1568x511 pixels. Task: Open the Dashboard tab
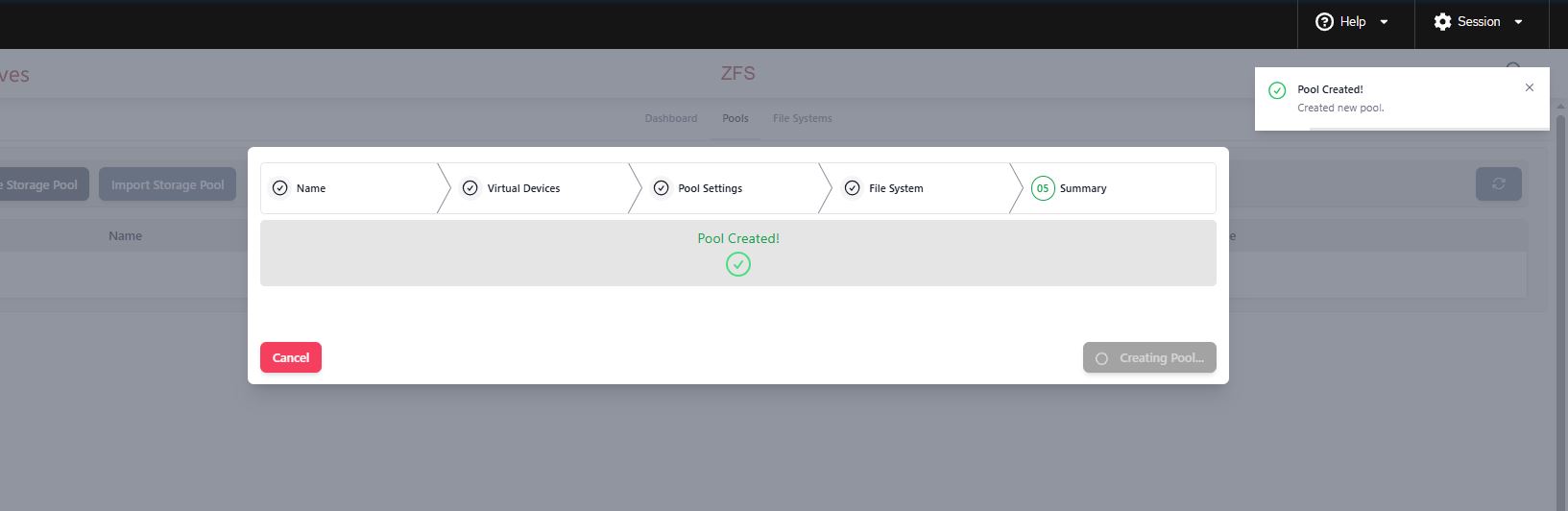pos(671,118)
